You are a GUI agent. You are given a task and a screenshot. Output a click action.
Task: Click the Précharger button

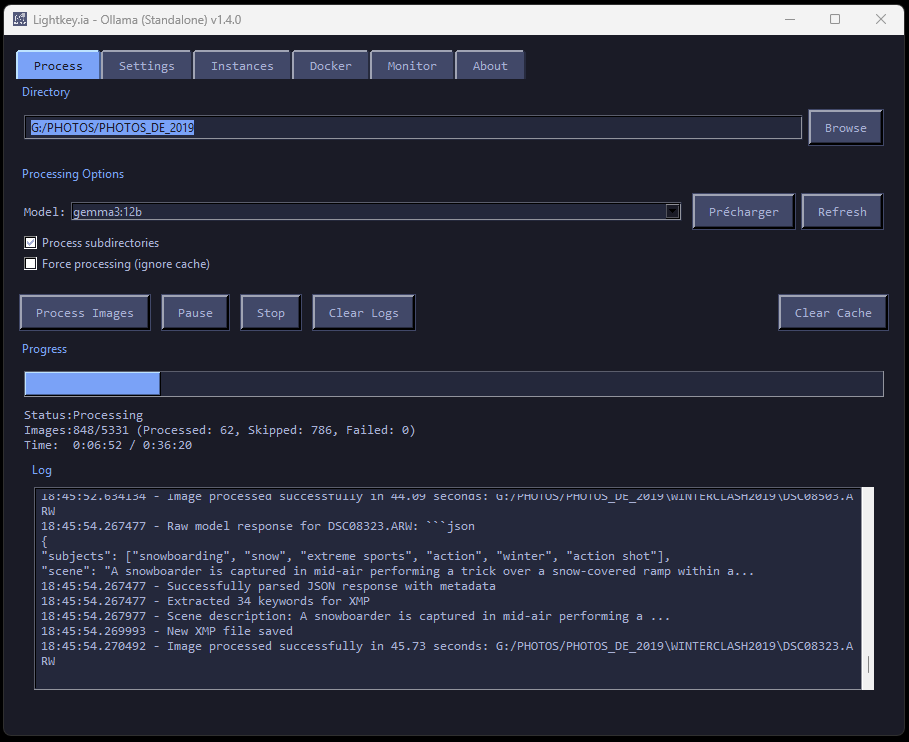point(743,212)
